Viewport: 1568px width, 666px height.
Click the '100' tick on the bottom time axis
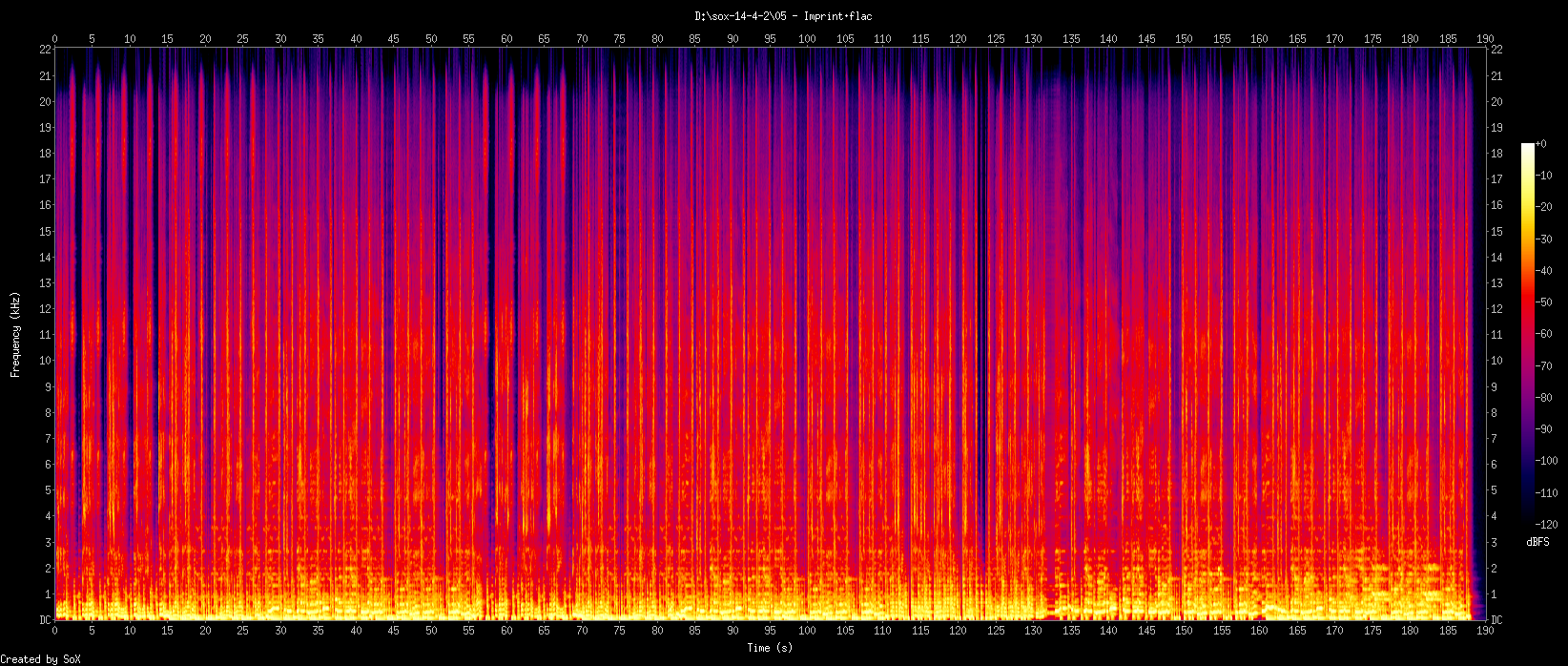pyautogui.click(x=808, y=632)
